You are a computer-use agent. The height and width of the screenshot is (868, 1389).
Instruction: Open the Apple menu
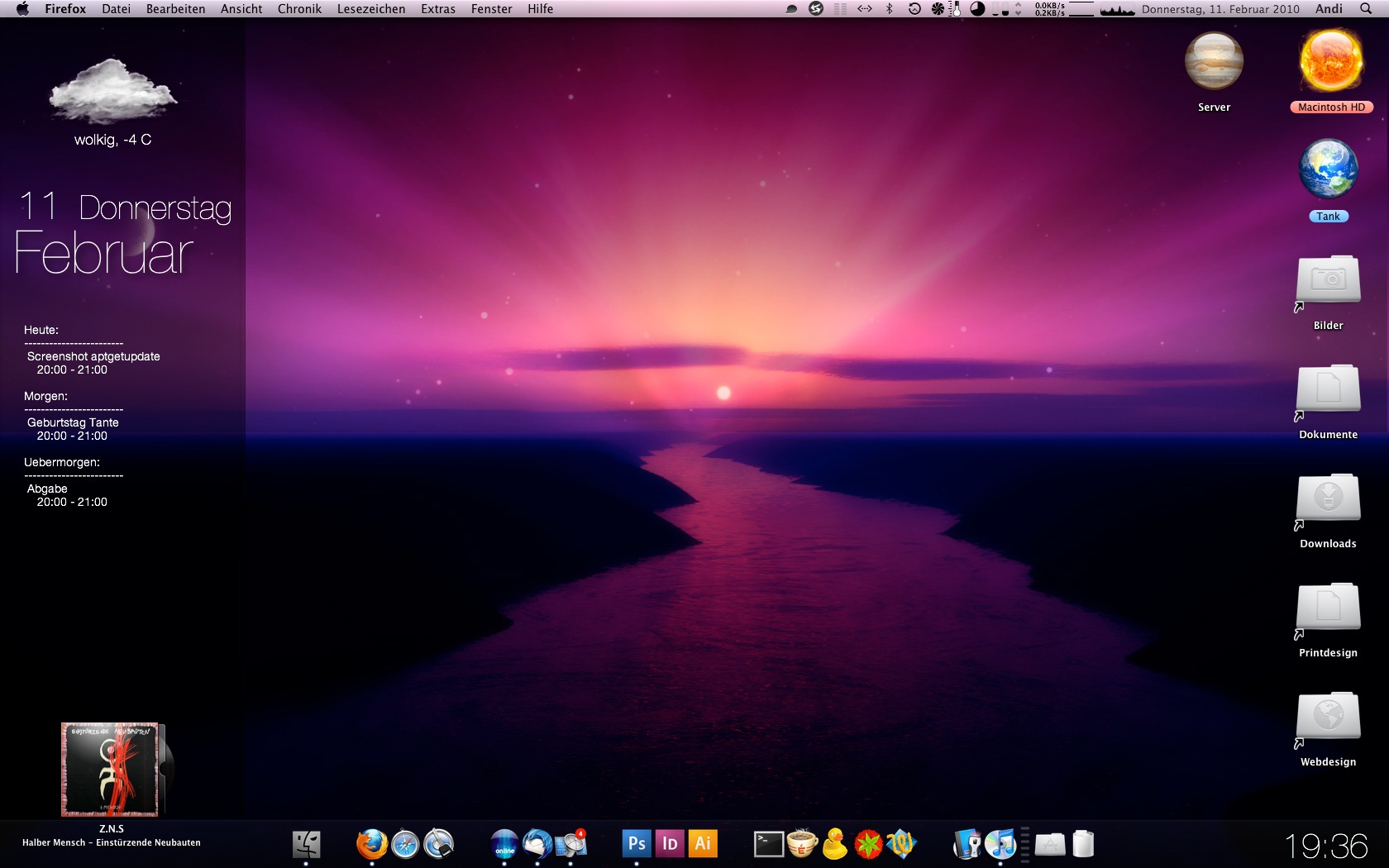pyautogui.click(x=22, y=9)
